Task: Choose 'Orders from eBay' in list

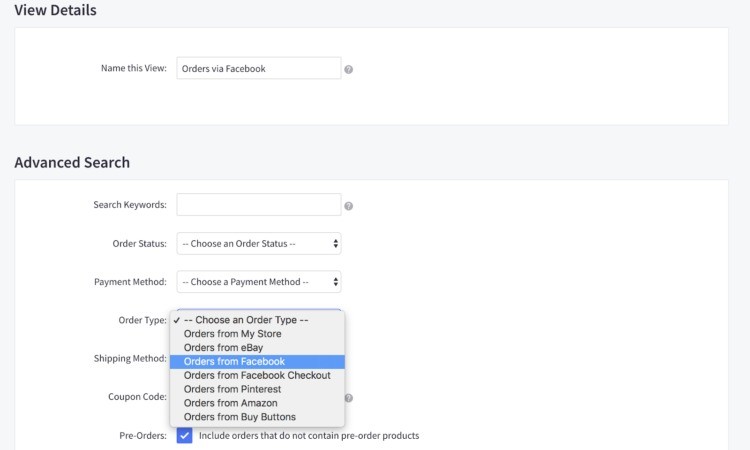Action: [223, 348]
